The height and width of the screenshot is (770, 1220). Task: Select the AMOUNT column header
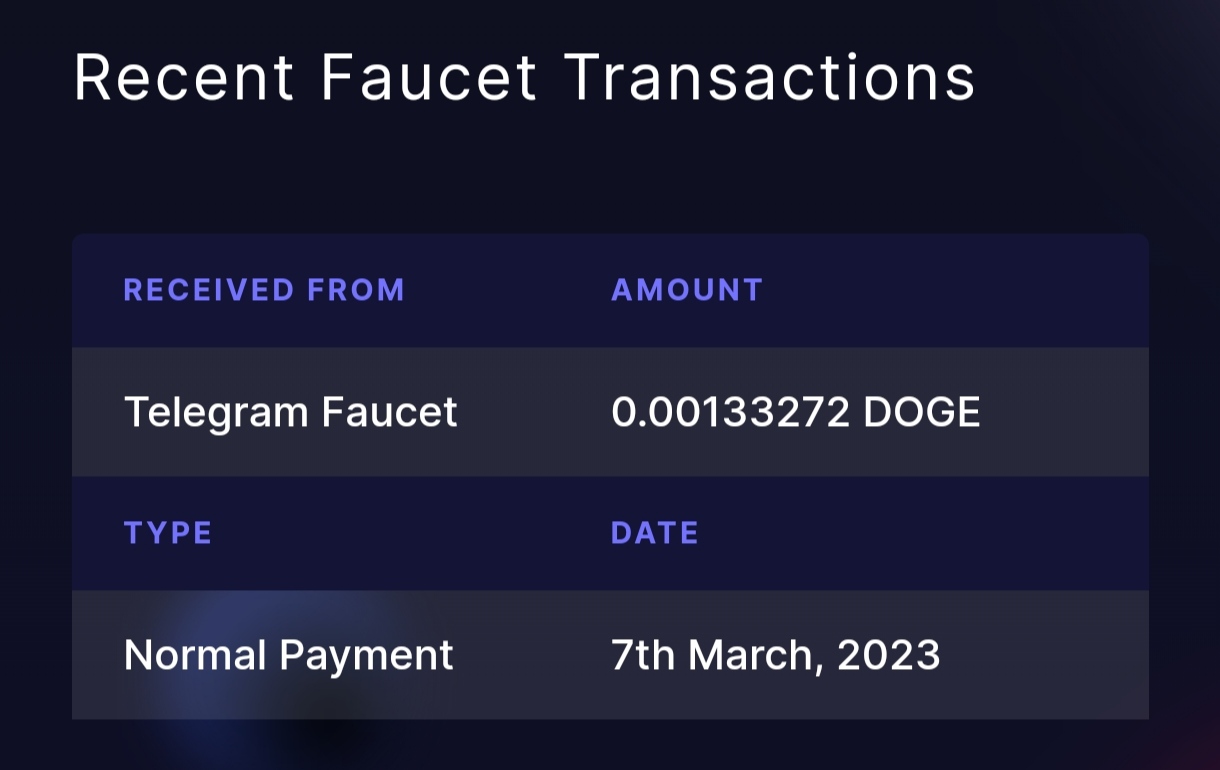pos(687,290)
